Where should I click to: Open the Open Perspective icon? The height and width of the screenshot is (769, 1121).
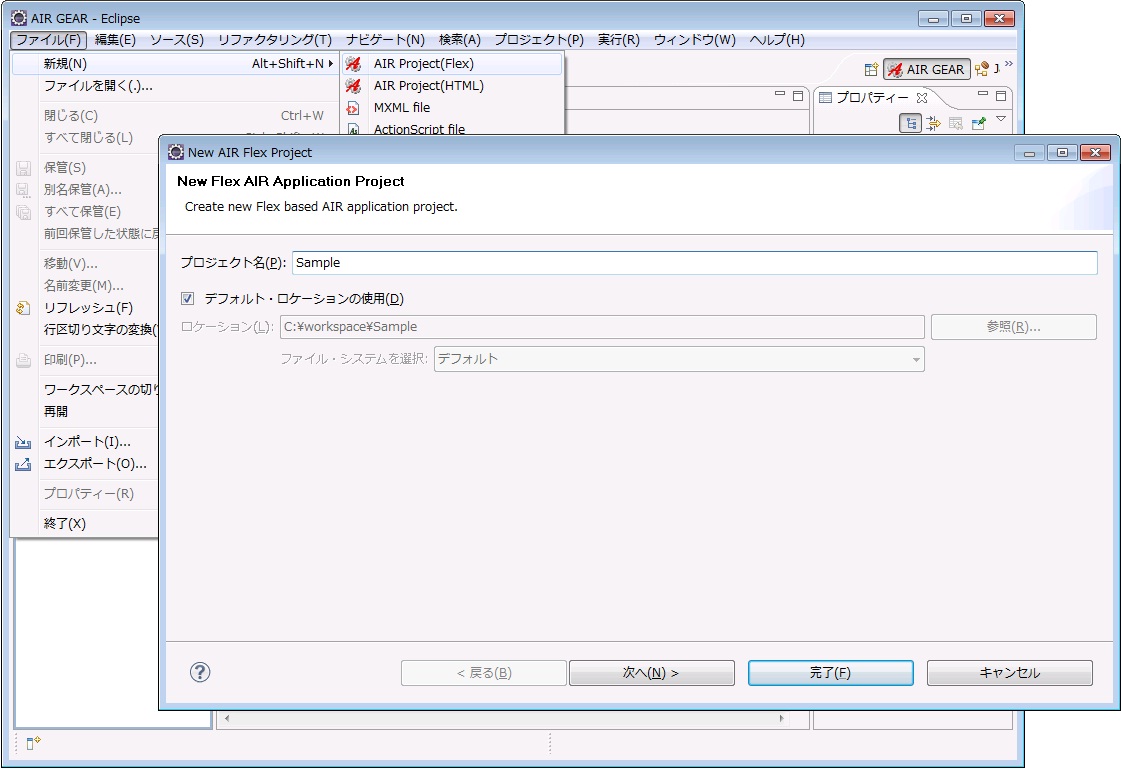(x=870, y=69)
